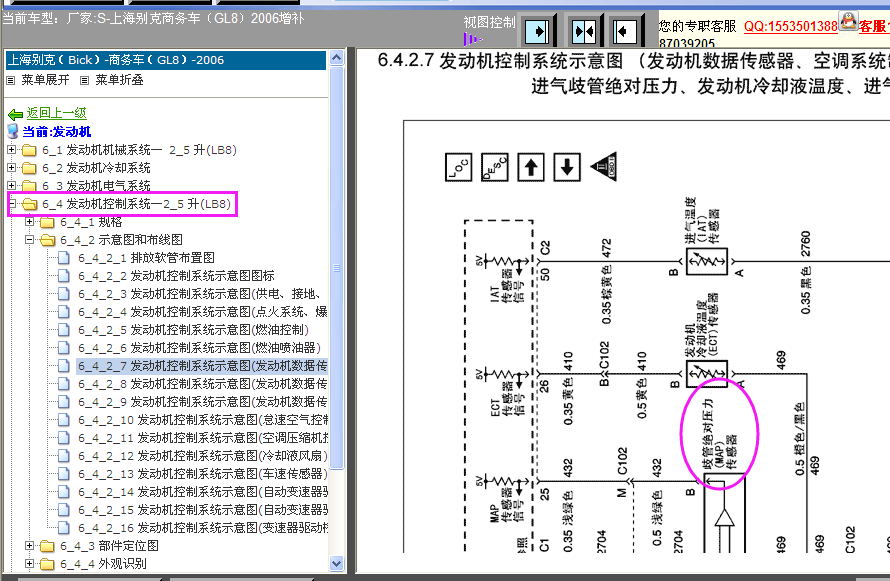
Task: Collapse the 6_4 发动机控制系统 node
Action: click(x=12, y=203)
